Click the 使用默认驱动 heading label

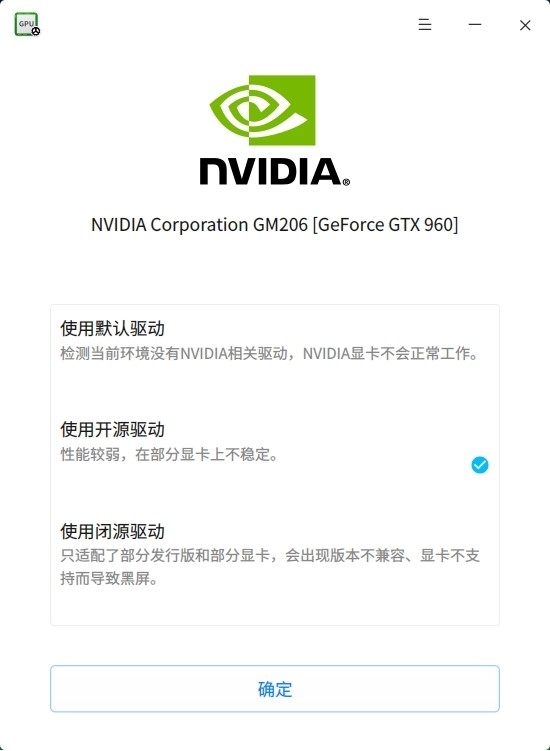click(x=112, y=329)
